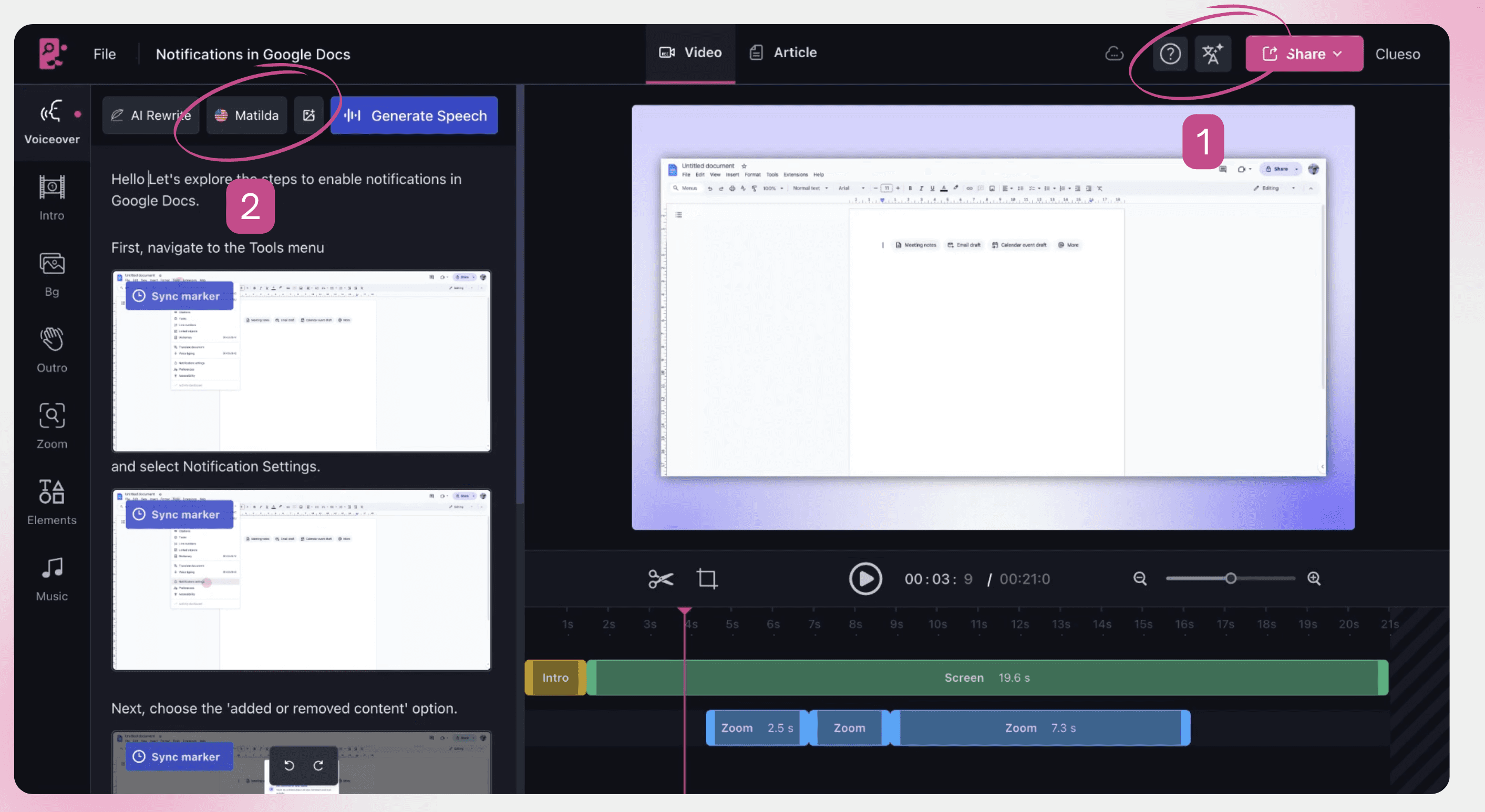Click the scissors split tool
Screen dimensions: 1485x812
tap(661, 579)
